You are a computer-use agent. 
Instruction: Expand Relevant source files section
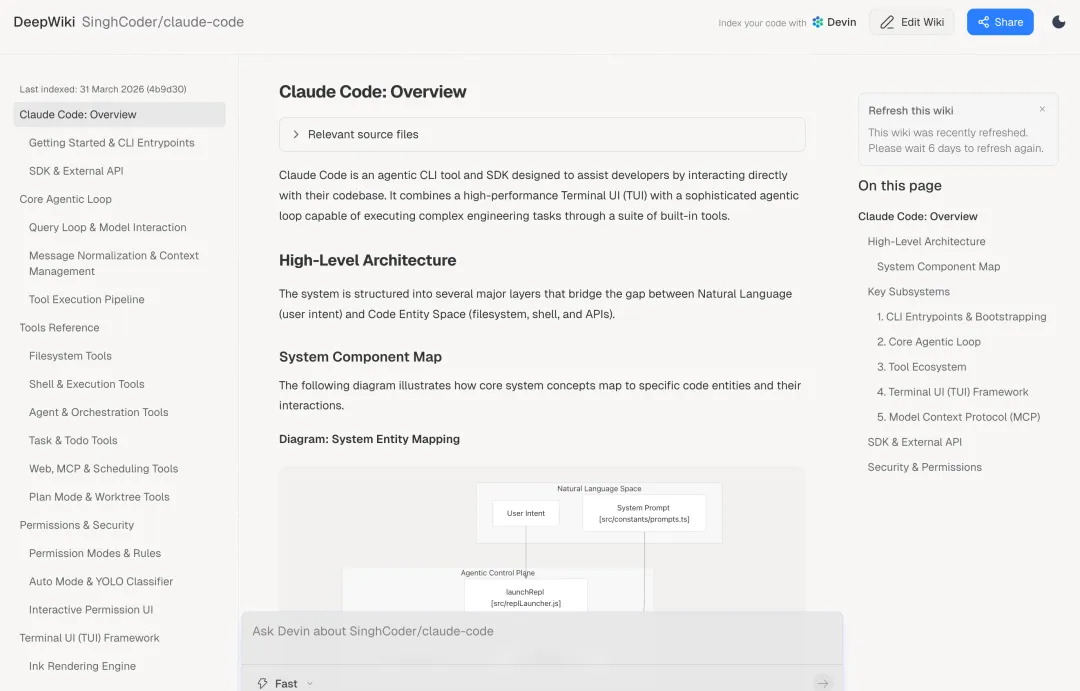296,134
